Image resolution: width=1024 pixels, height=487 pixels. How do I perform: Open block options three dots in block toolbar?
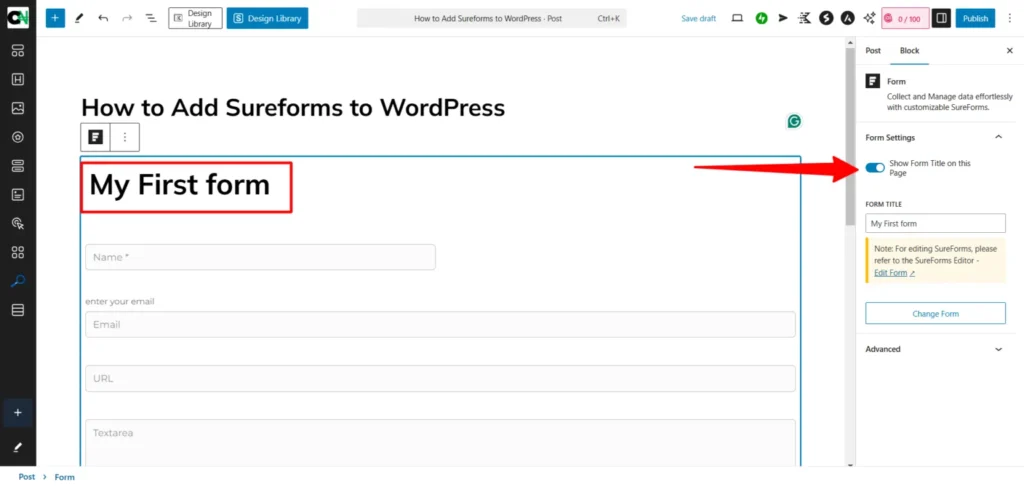[x=125, y=137]
